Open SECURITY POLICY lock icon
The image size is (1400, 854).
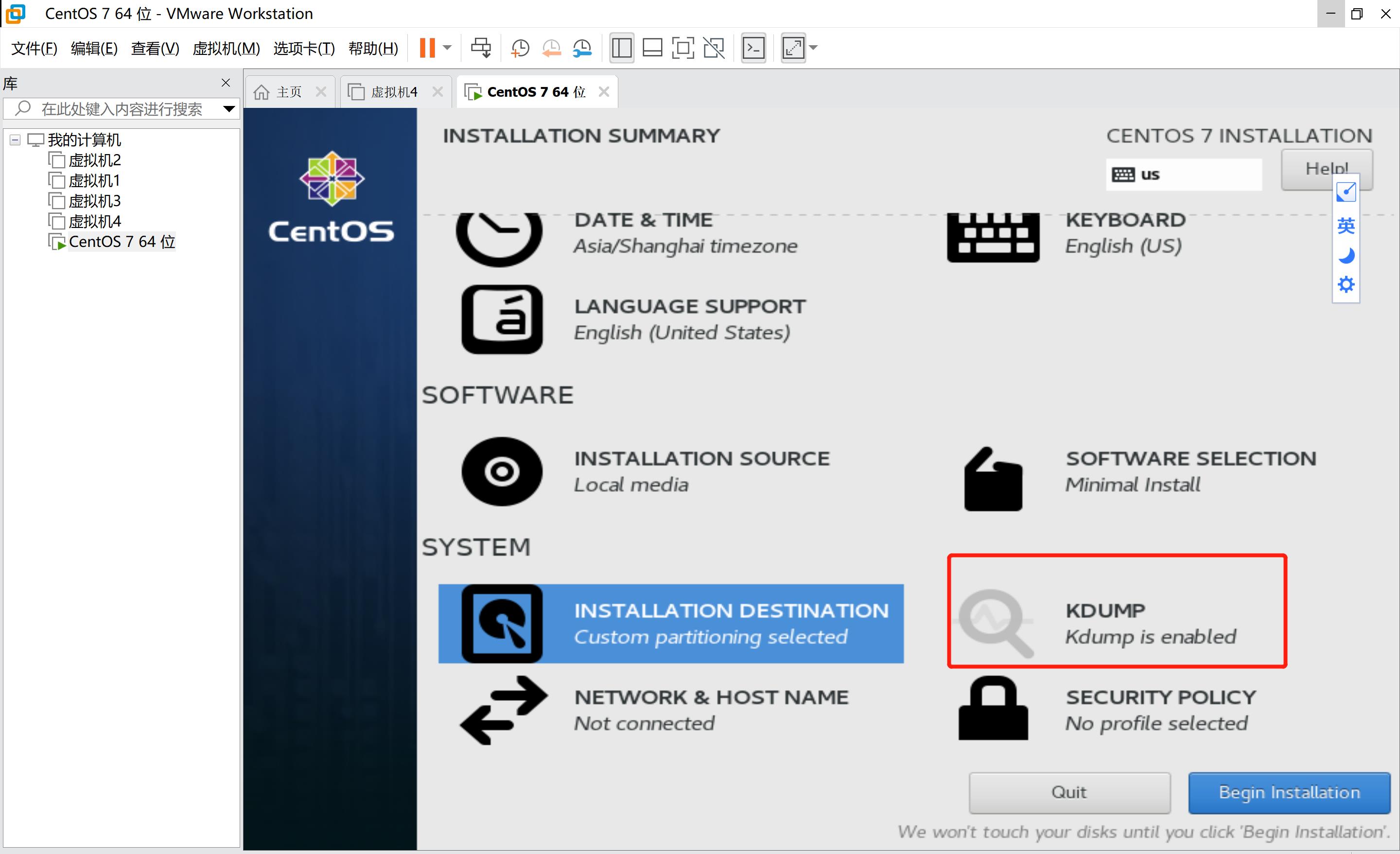(993, 709)
